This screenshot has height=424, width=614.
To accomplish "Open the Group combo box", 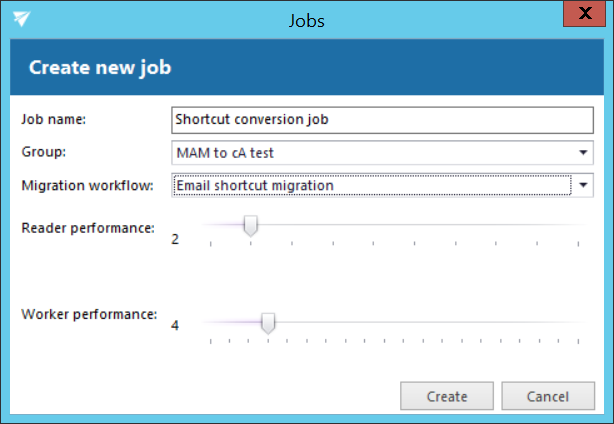I will [x=372, y=152].
